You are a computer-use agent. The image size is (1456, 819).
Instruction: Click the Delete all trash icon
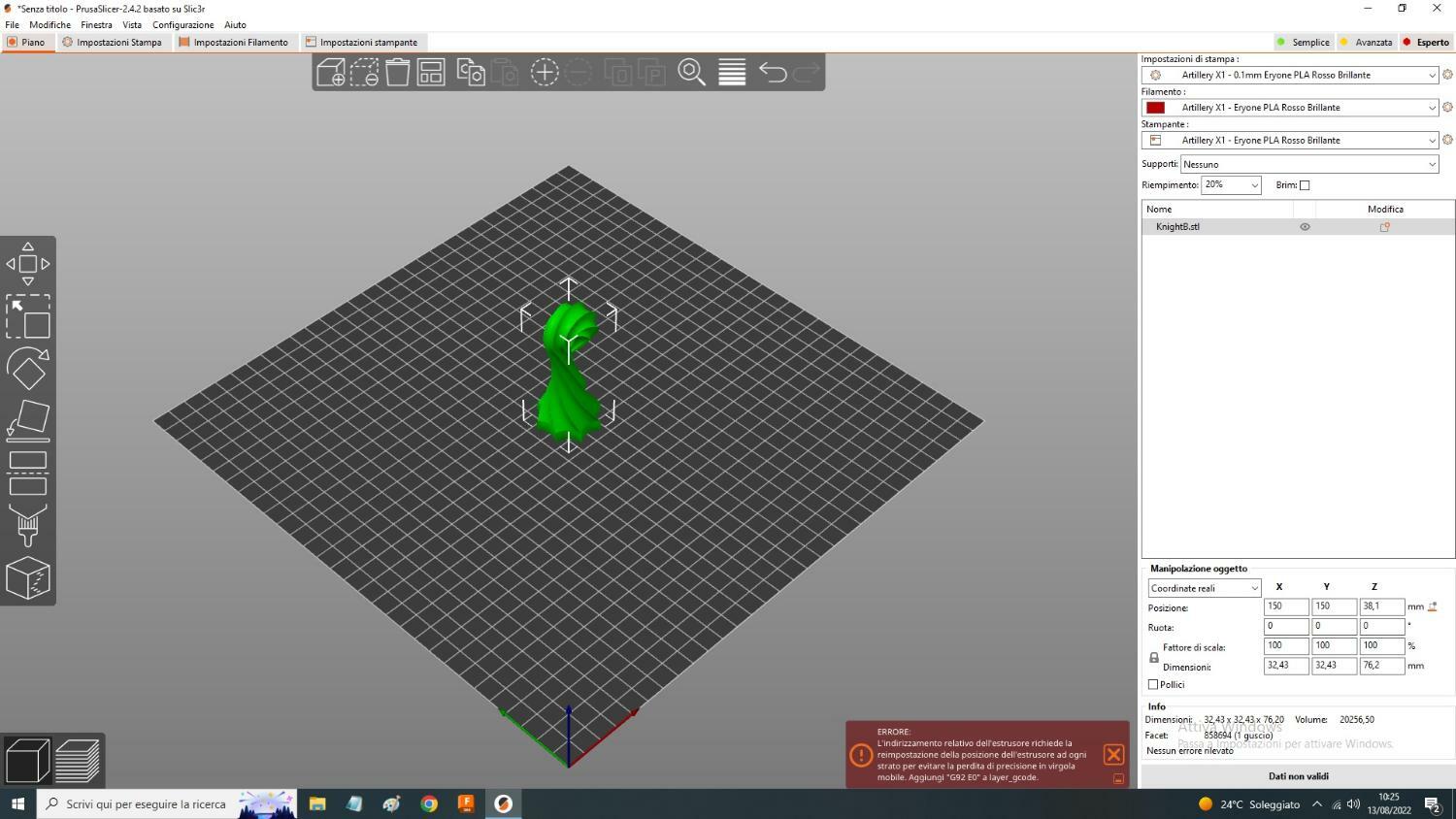397,72
